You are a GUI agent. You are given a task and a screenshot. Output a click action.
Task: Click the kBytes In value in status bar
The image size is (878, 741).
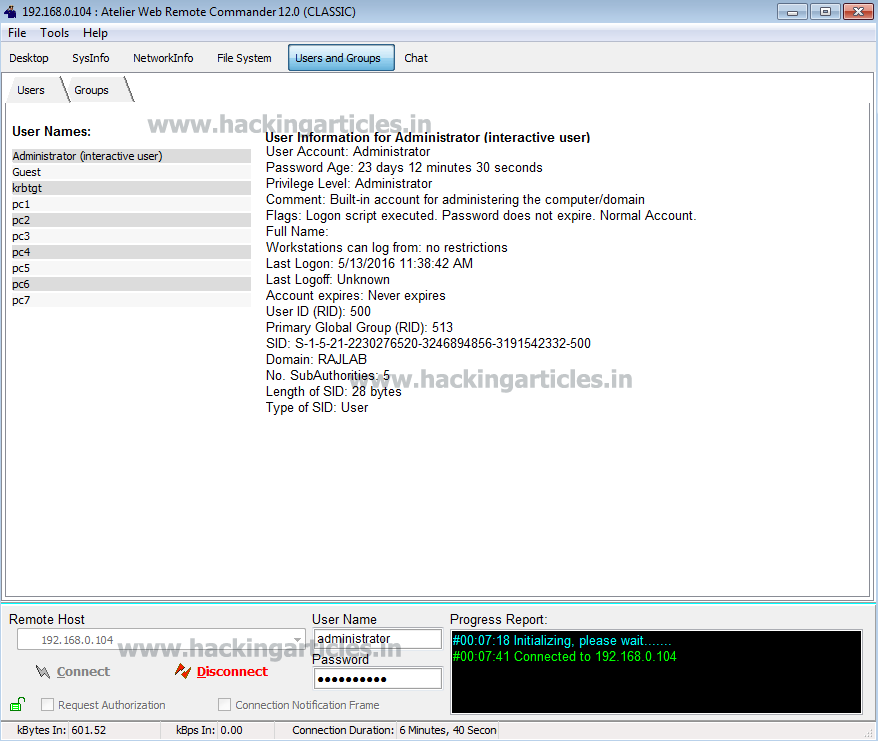click(x=88, y=730)
